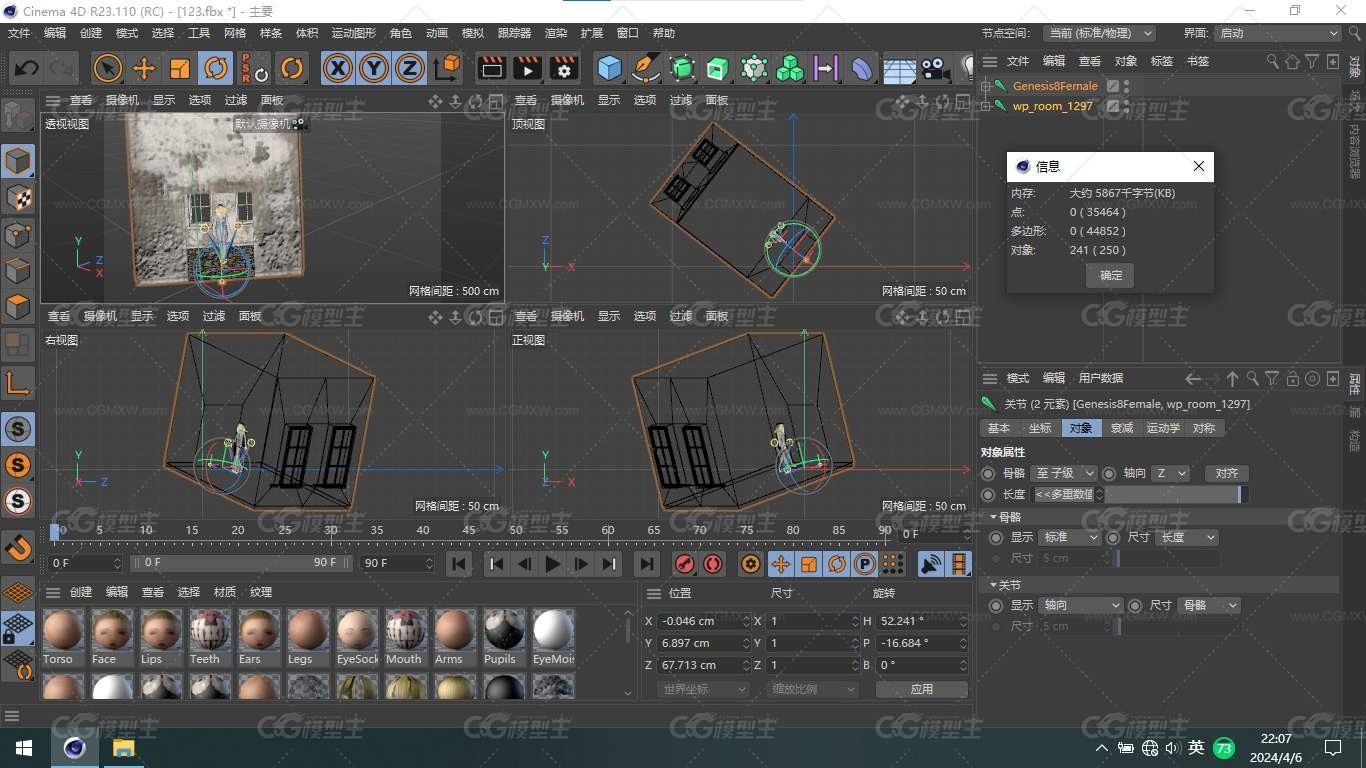Open Edit Render Settings icon
Viewport: 1366px width, 768px height.
564,68
